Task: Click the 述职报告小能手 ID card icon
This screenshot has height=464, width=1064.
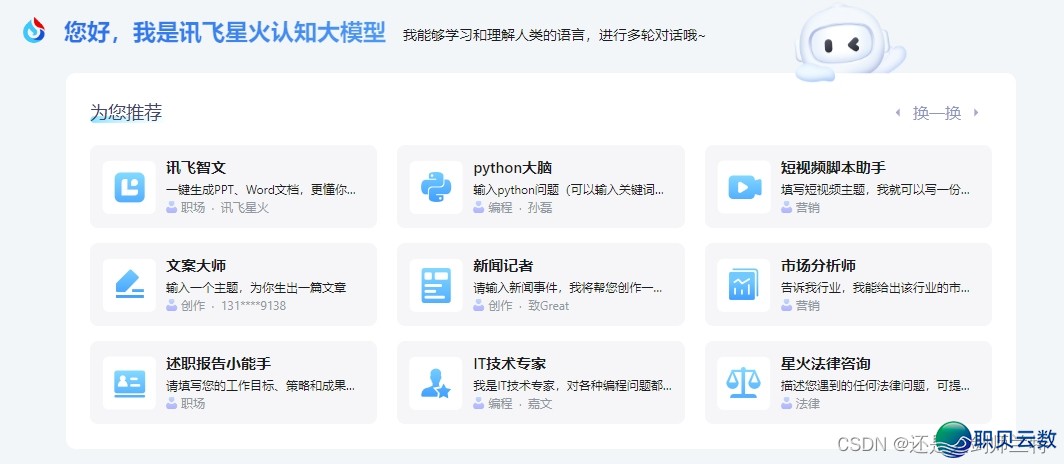Action: [129, 383]
